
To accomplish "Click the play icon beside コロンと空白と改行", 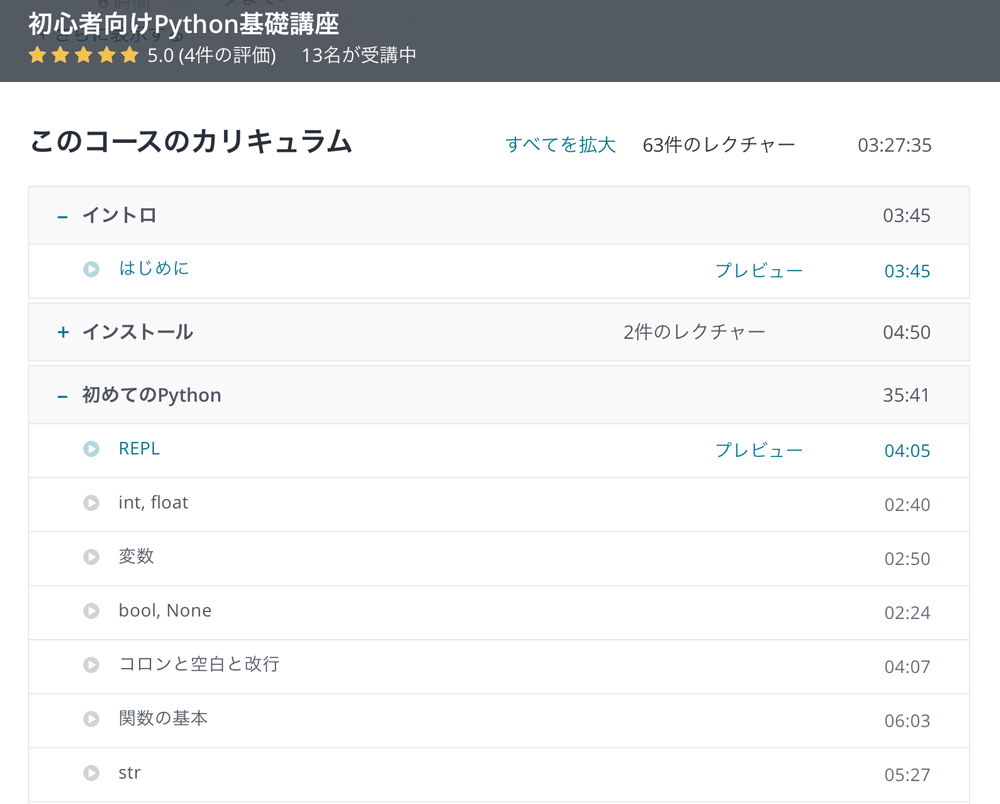I will (x=91, y=665).
